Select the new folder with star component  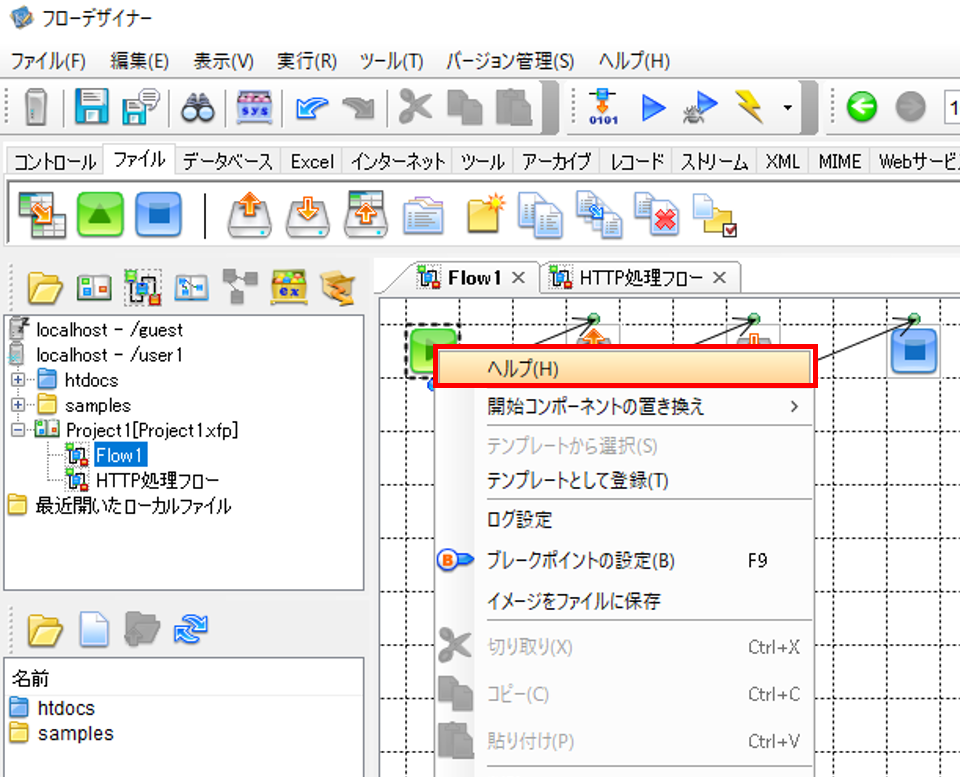tap(486, 213)
